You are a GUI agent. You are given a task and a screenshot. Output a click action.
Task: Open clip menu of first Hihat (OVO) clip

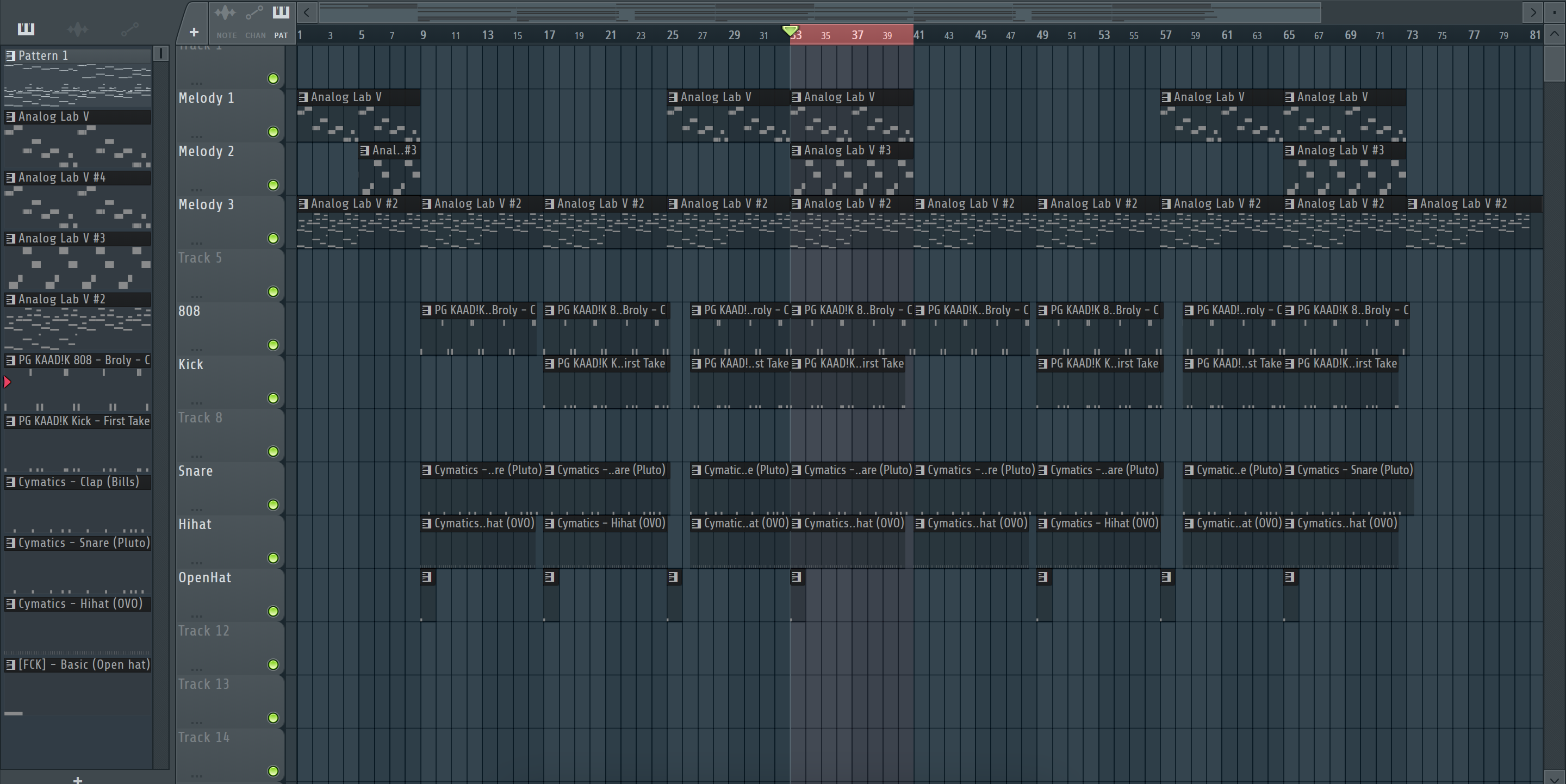(x=427, y=523)
